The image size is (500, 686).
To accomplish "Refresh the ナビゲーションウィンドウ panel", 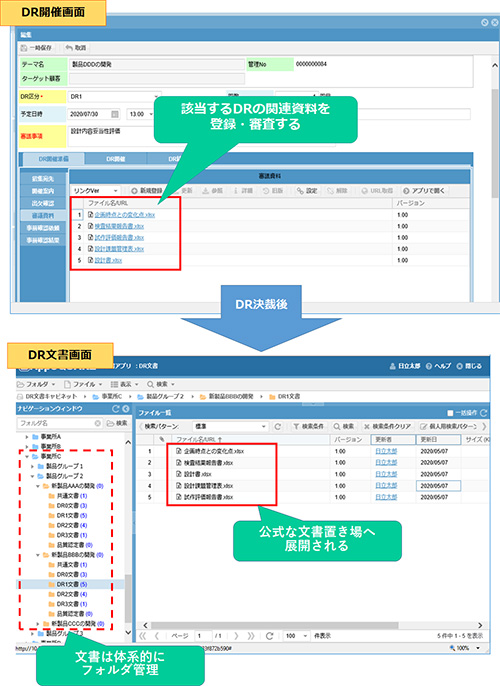I will 115,409.
